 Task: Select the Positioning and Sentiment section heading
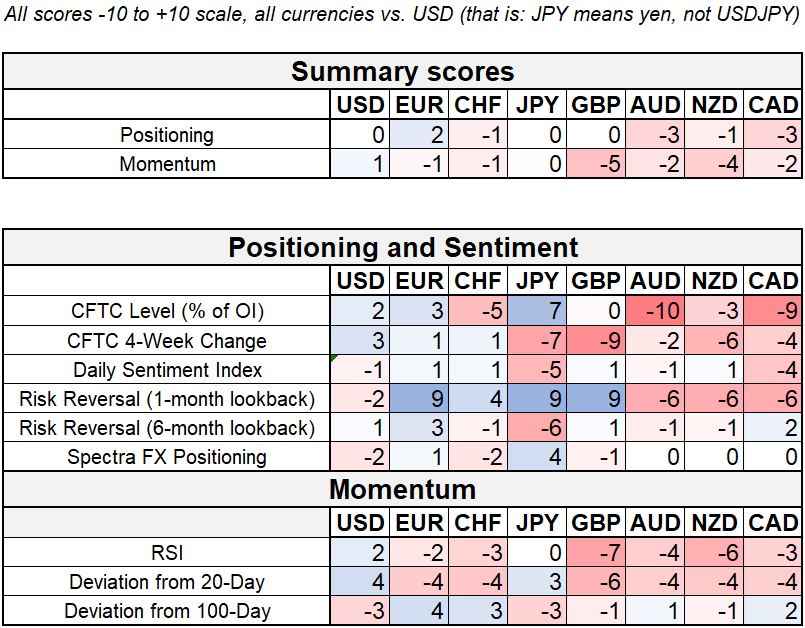click(402, 247)
